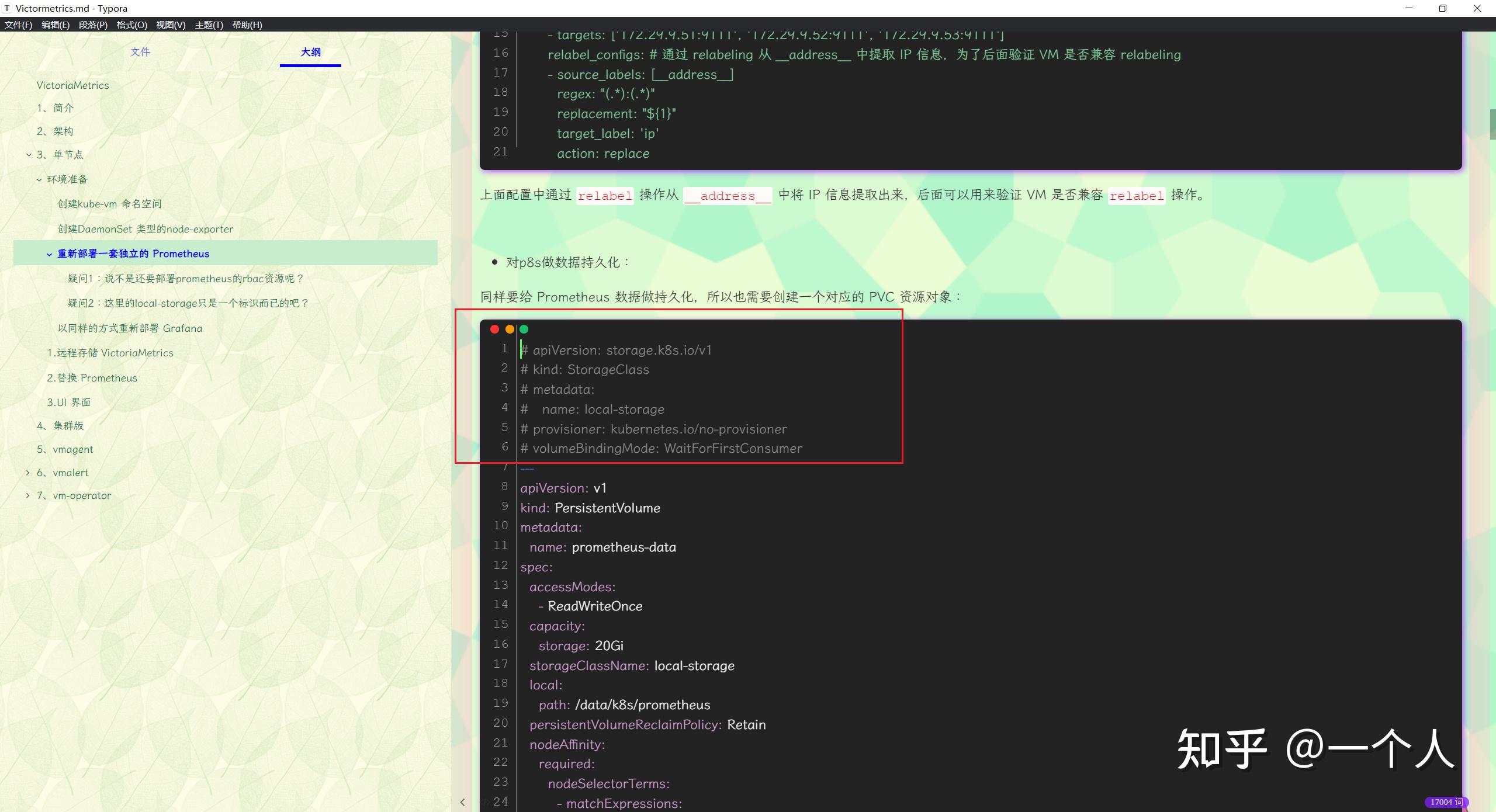This screenshot has height=812, width=1496.
Task: Open the 17004 词 word count badge
Action: pos(1446,802)
